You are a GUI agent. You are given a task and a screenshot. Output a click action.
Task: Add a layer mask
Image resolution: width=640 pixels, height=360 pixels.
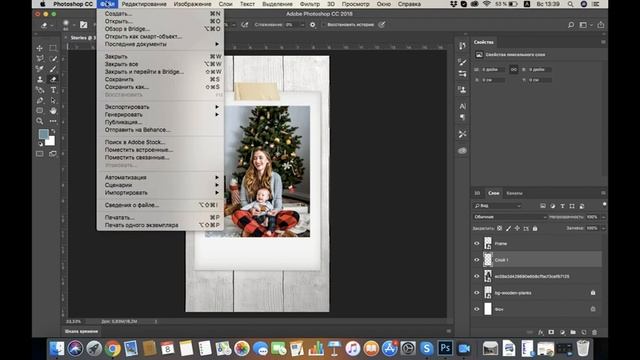tap(551, 332)
